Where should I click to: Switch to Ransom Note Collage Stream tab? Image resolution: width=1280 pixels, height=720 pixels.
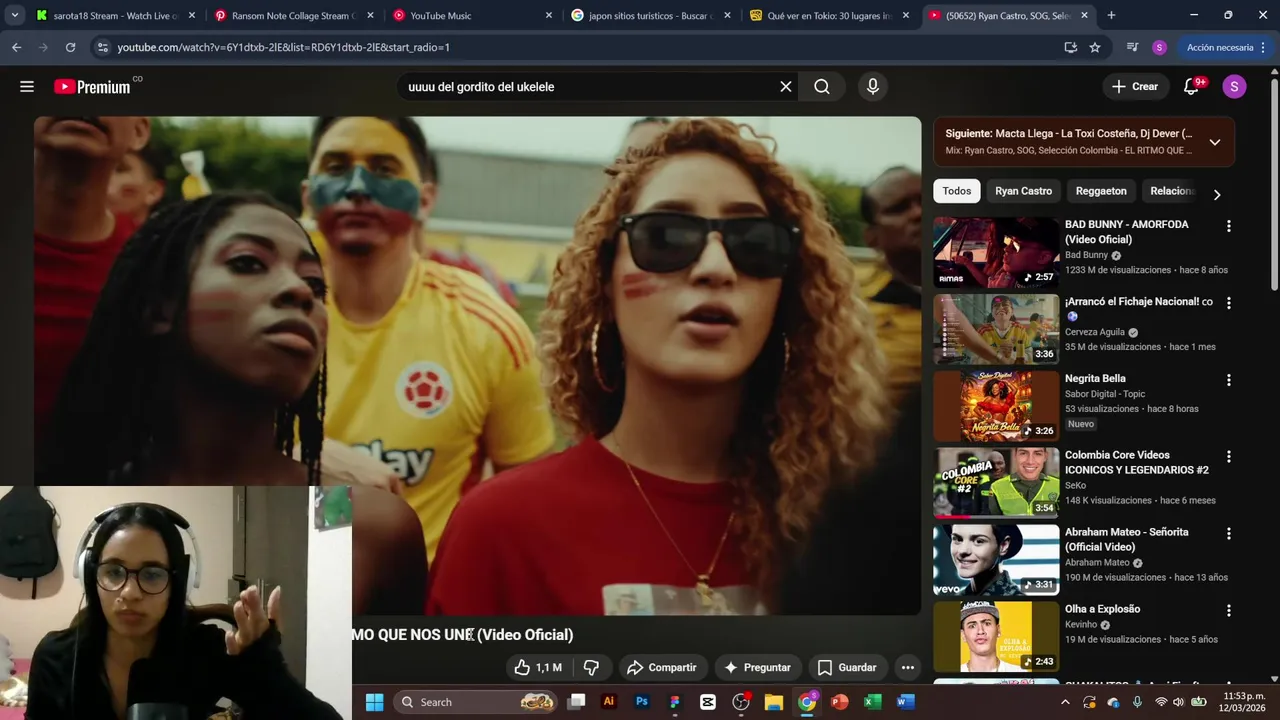(x=293, y=16)
